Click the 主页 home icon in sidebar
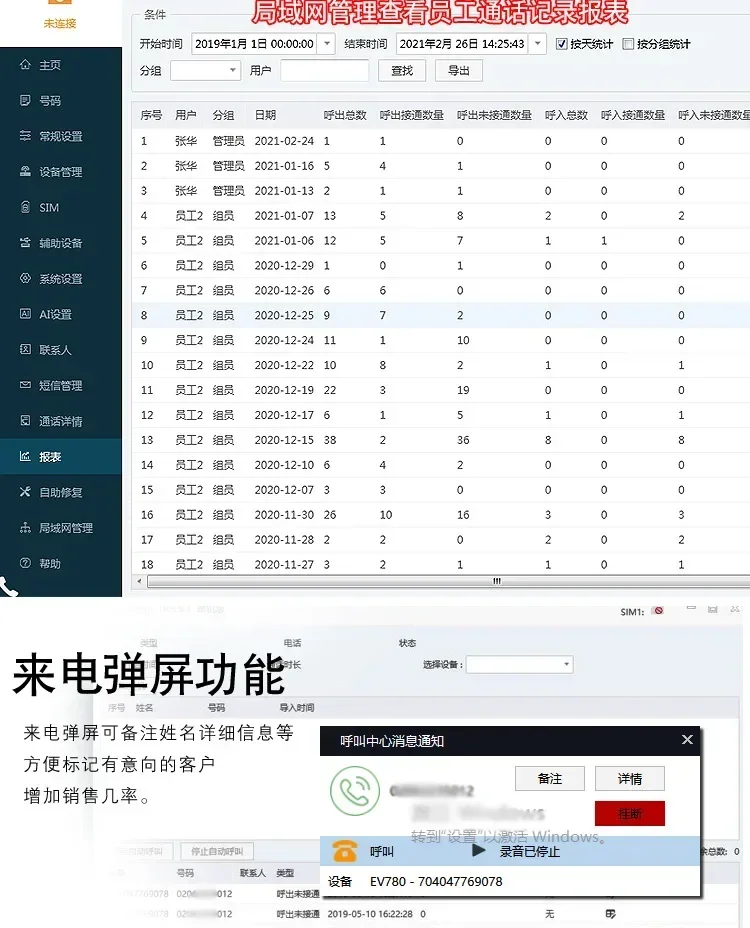This screenshot has width=750, height=928. click(25, 65)
